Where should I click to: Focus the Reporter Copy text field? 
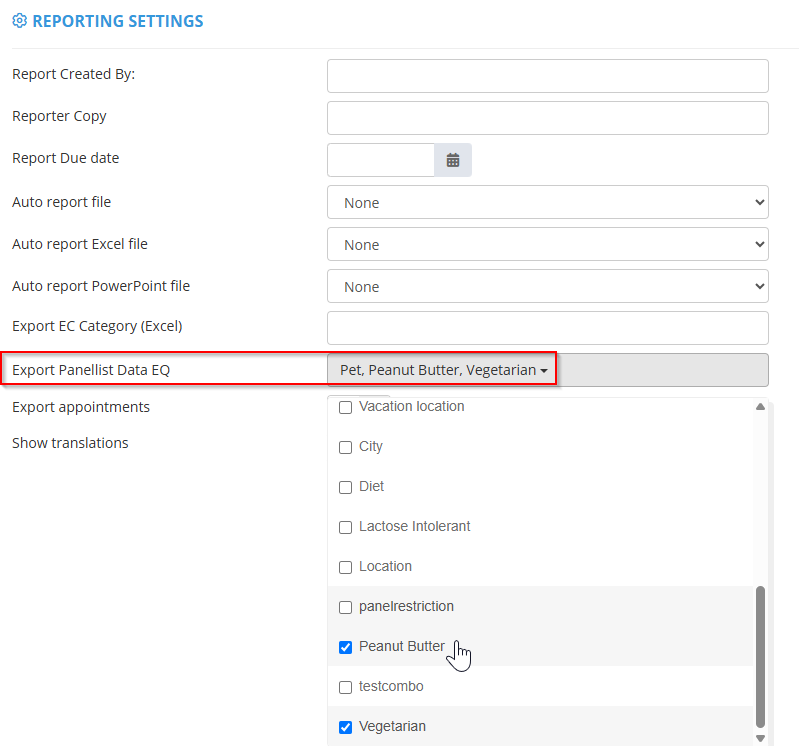tap(547, 118)
